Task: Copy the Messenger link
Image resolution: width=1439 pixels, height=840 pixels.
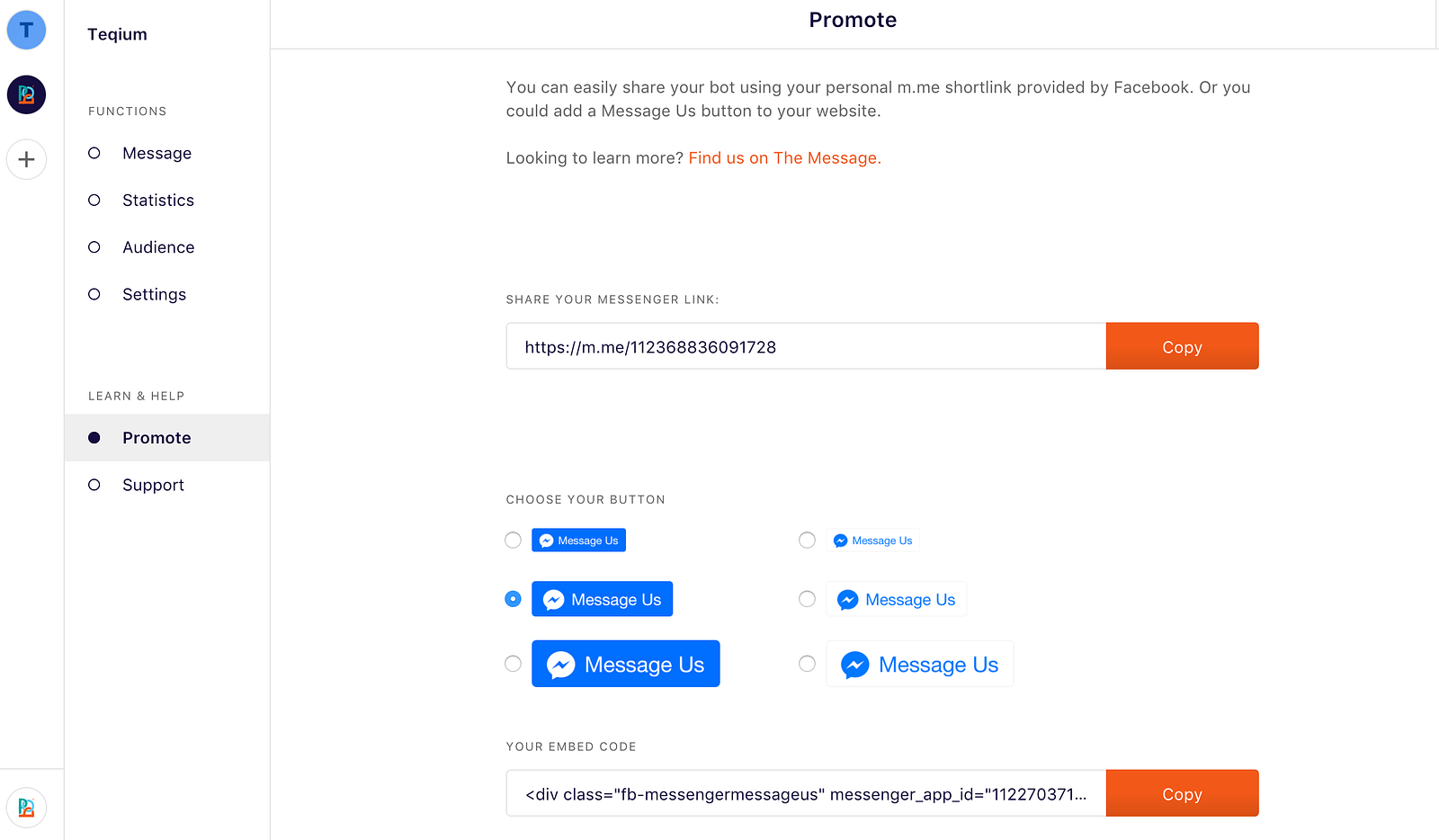Action: point(1181,347)
